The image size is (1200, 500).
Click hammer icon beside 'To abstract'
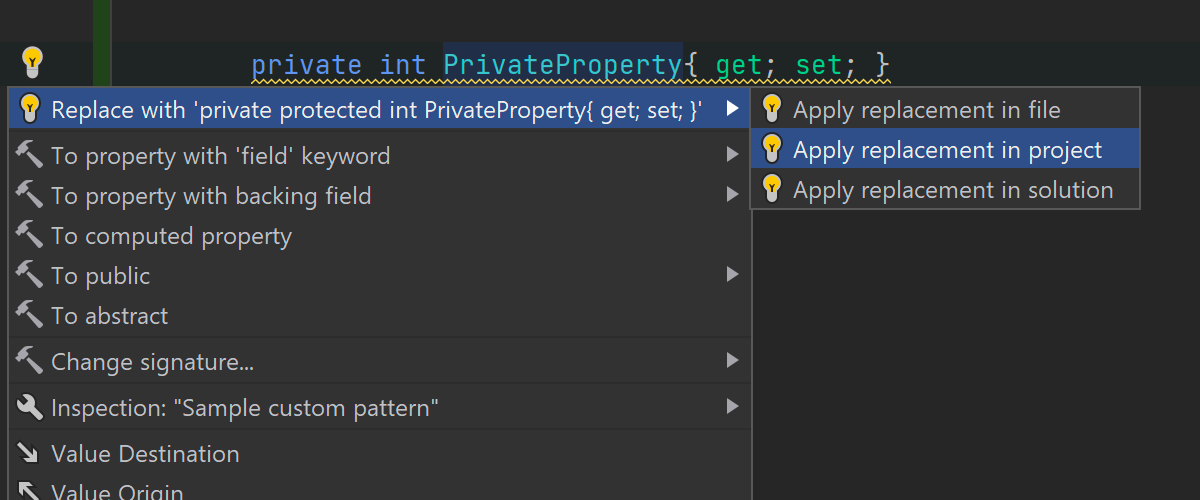(29, 316)
